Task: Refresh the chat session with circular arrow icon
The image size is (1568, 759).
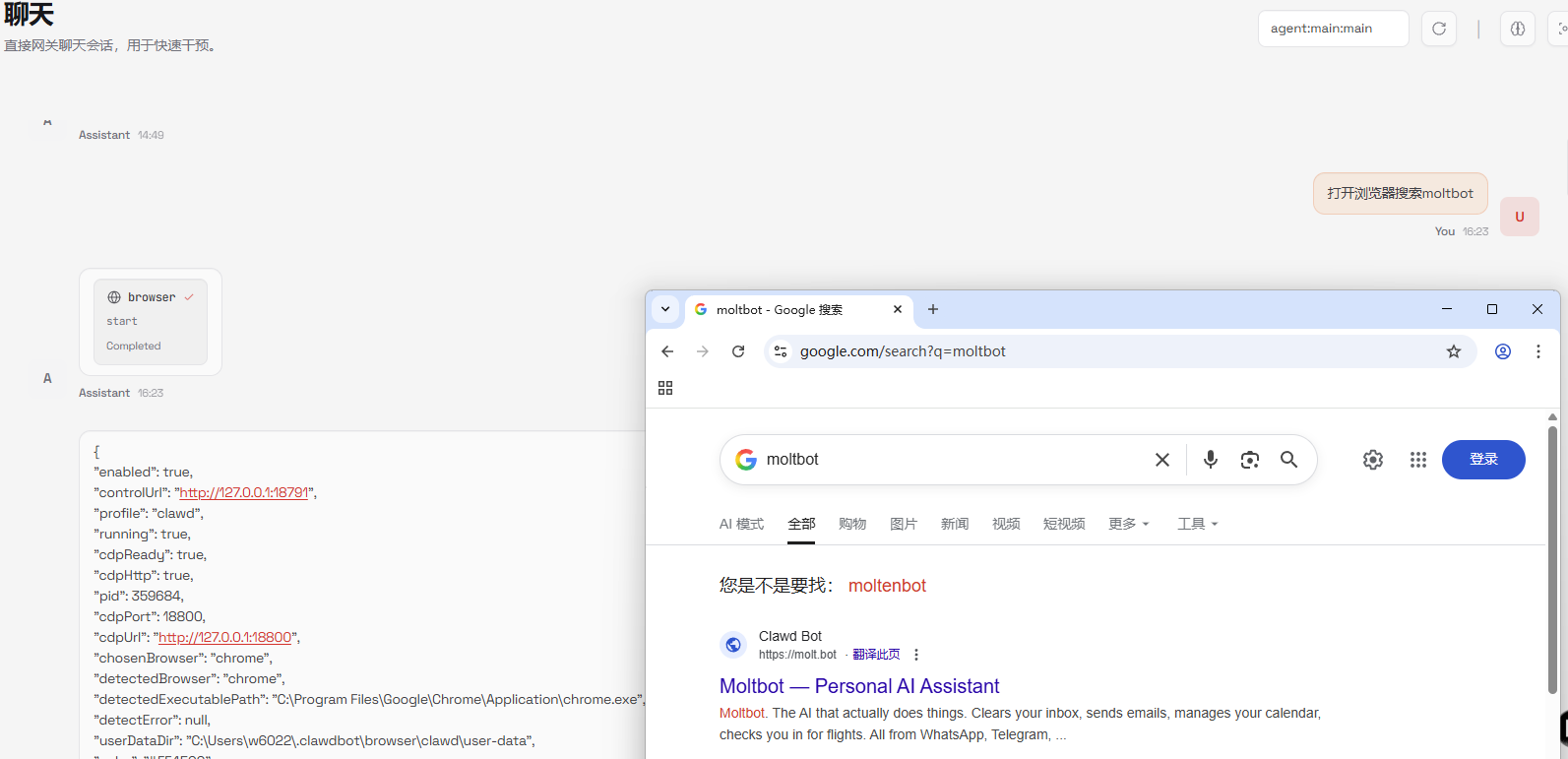Action: [x=1439, y=29]
